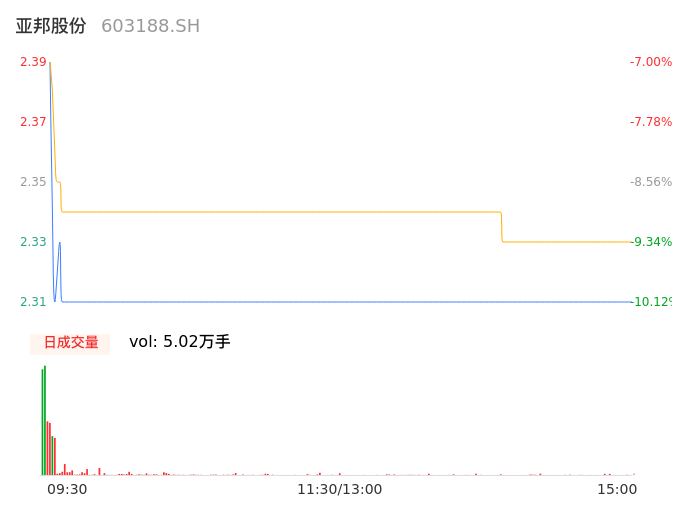Select the stock code 603188.SH
This screenshot has width=686, height=524.
coord(150,26)
